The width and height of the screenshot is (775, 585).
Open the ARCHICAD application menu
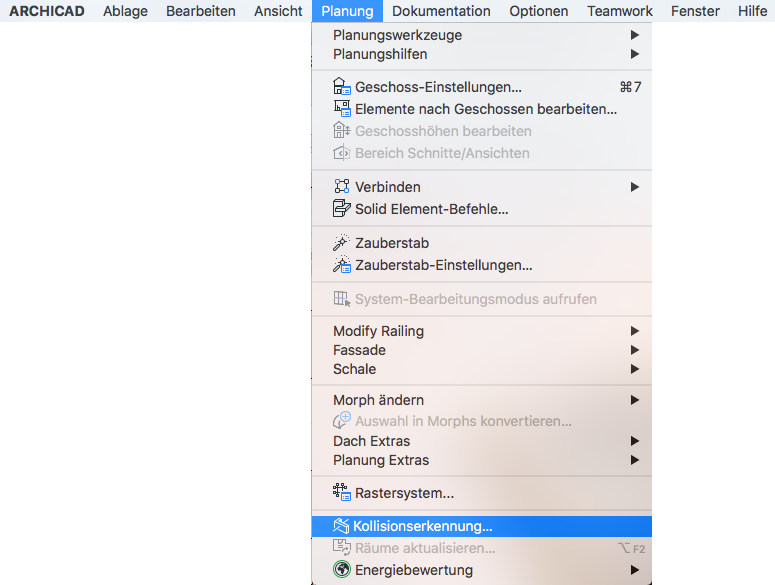click(x=47, y=11)
